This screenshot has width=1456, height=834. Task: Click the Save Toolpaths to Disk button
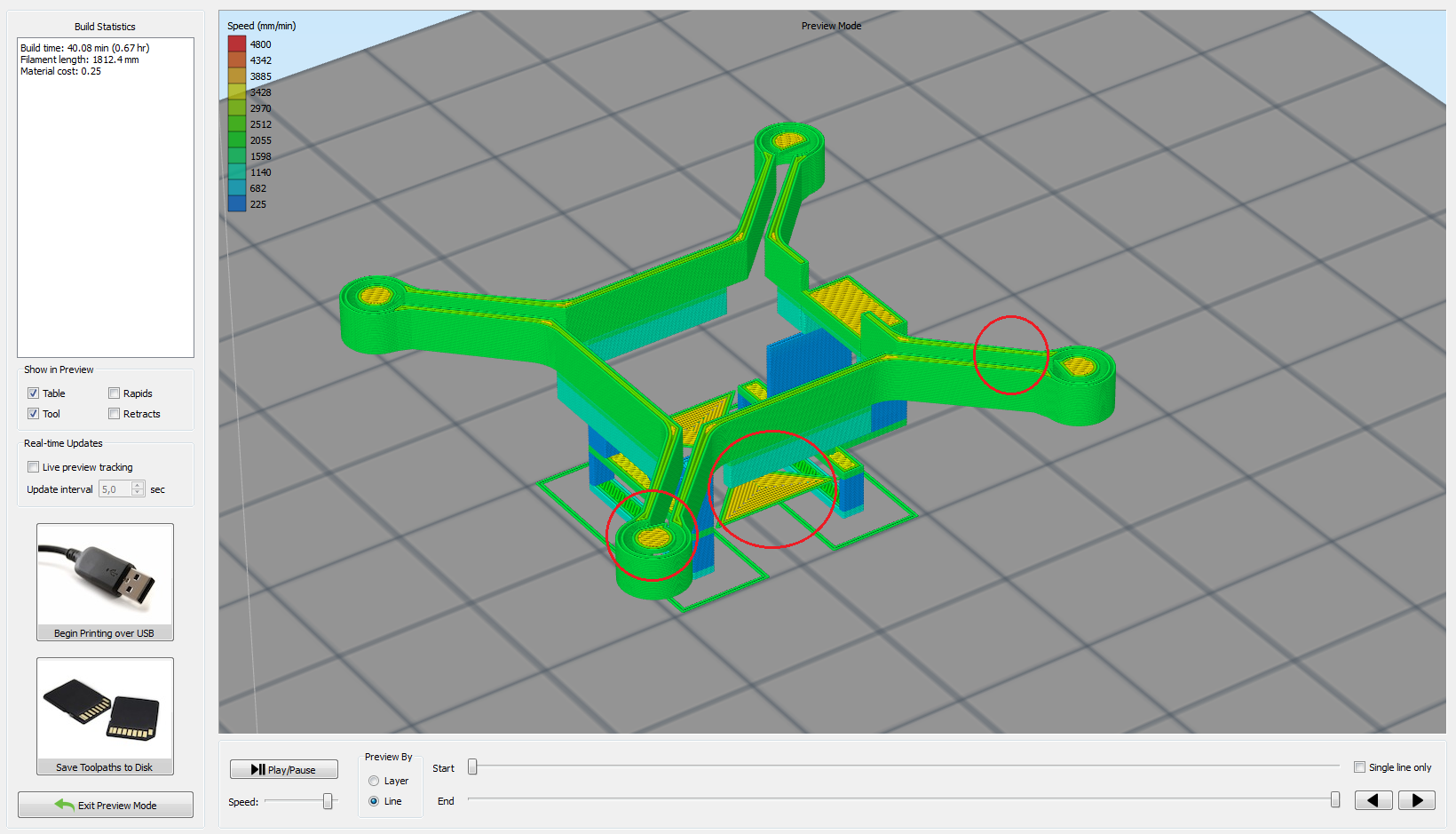(105, 716)
